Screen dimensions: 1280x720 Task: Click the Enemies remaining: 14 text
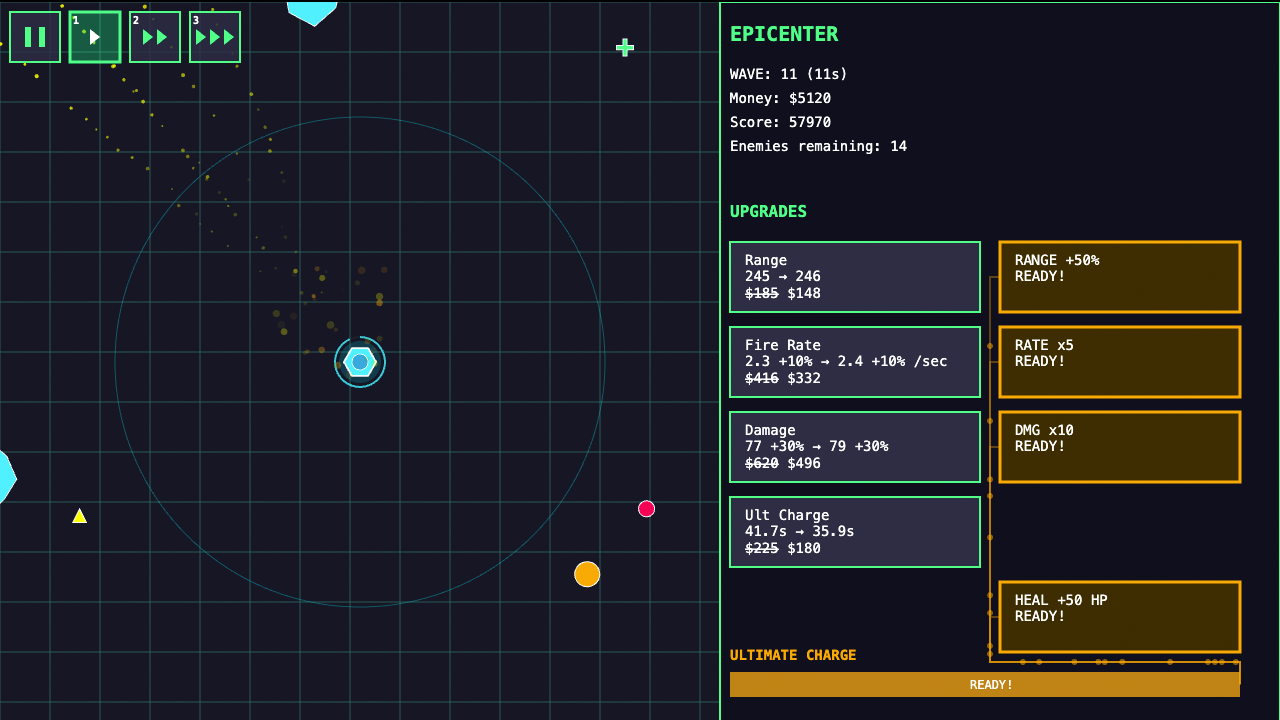pyautogui.click(x=818, y=146)
